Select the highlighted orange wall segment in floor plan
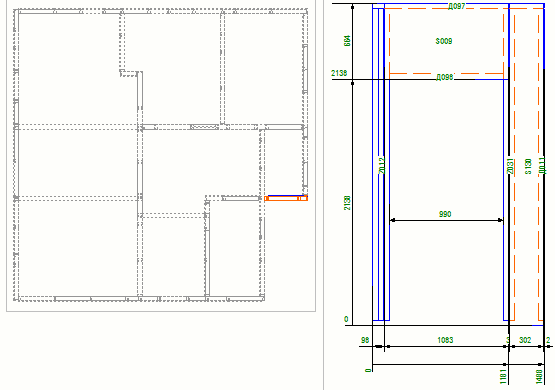Viewport: 555px width, 390px height. [286, 199]
